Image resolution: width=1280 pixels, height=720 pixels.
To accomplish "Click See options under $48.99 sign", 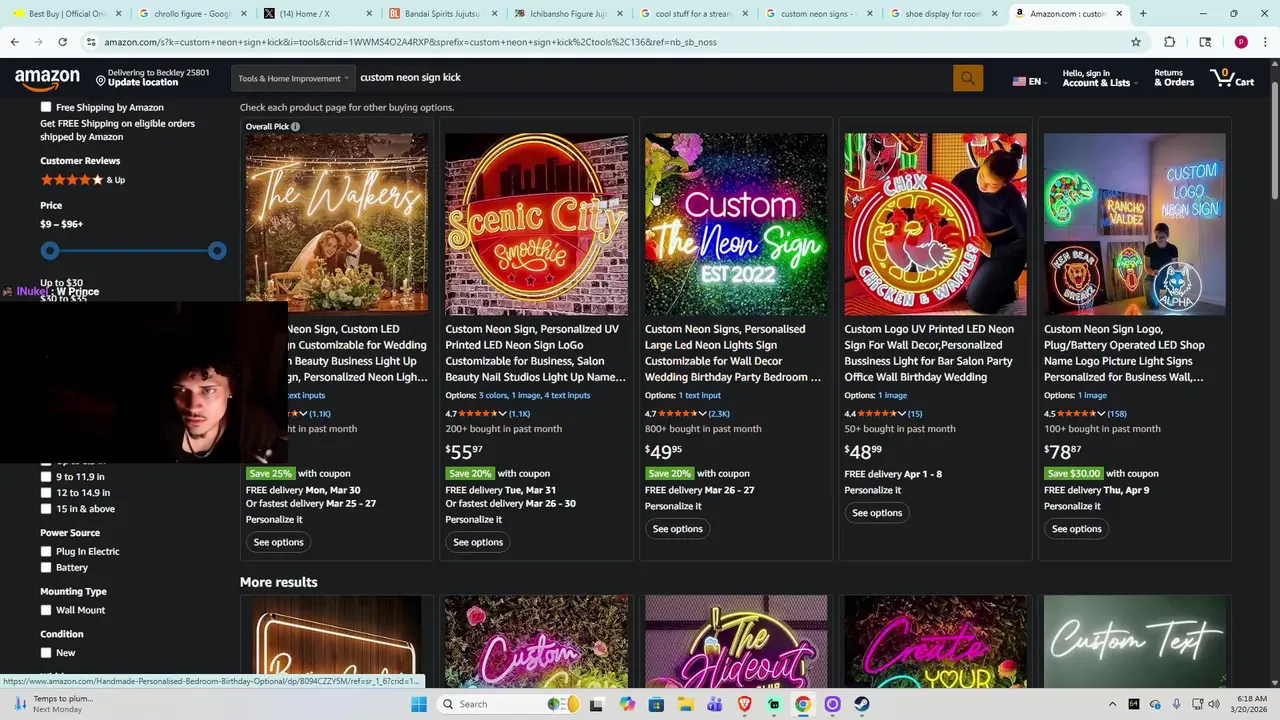I will (877, 513).
